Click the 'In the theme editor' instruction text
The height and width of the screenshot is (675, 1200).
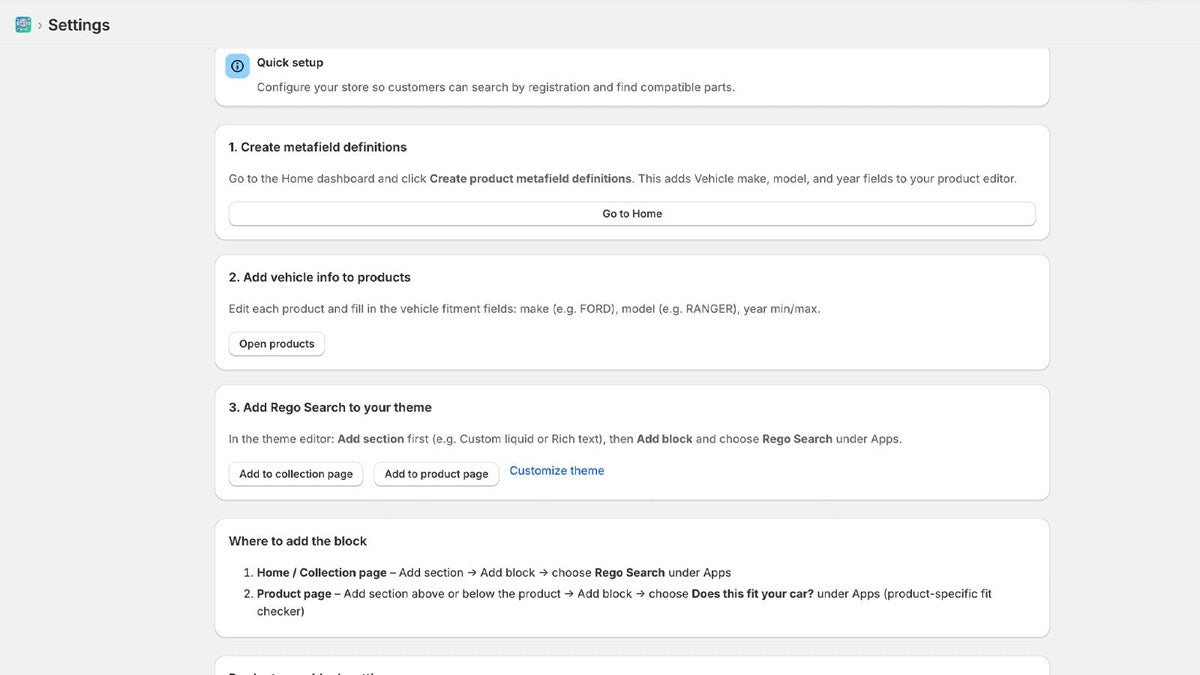coord(565,439)
